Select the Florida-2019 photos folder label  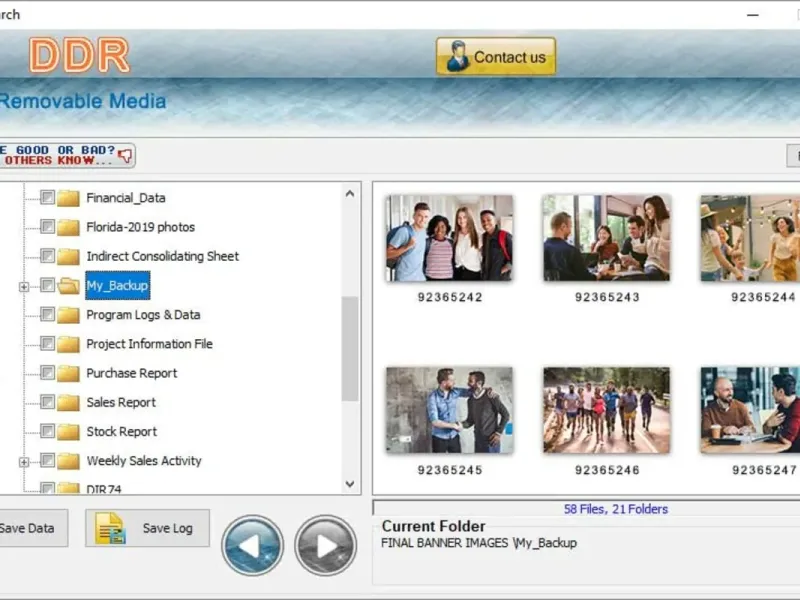[140, 227]
